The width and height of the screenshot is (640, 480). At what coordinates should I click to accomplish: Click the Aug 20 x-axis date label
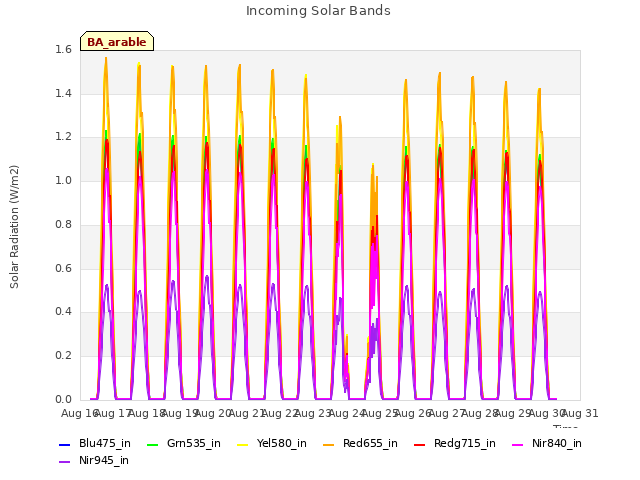coord(213,413)
